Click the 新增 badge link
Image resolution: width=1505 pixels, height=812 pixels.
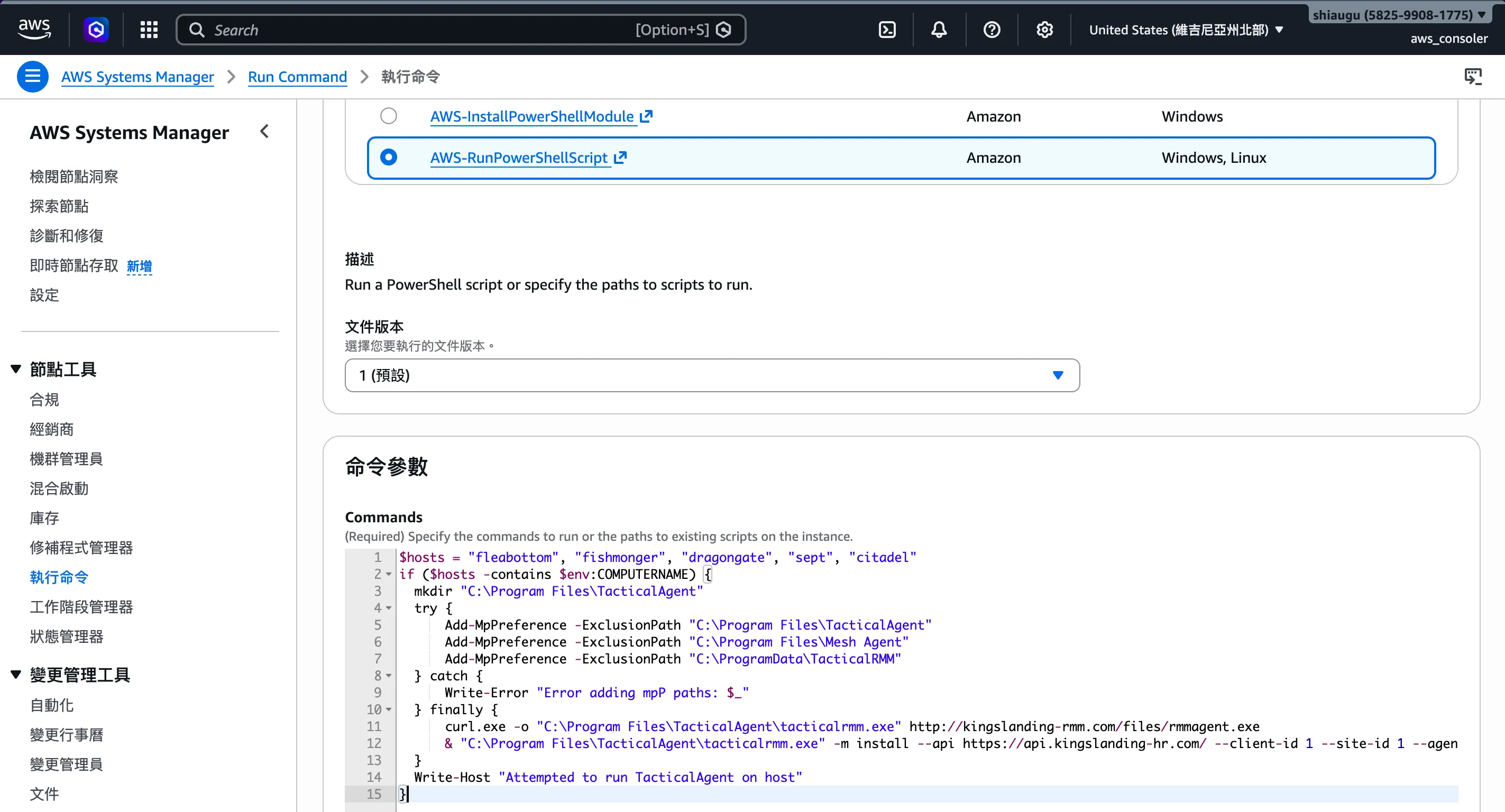(x=140, y=266)
